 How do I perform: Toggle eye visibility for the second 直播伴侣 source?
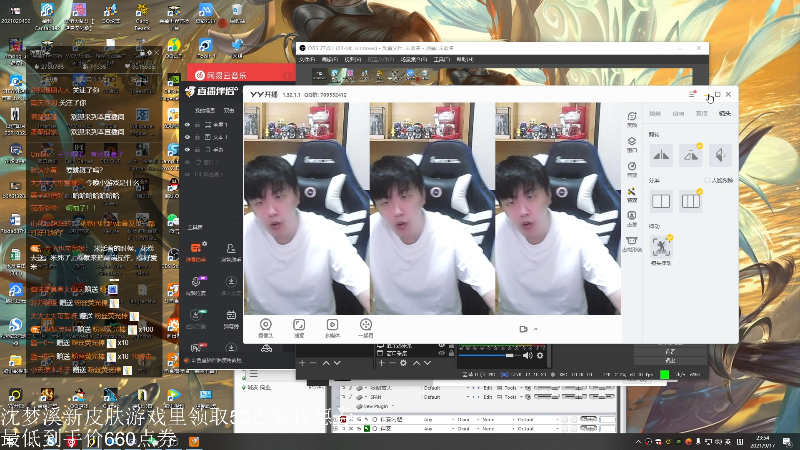pos(187,137)
